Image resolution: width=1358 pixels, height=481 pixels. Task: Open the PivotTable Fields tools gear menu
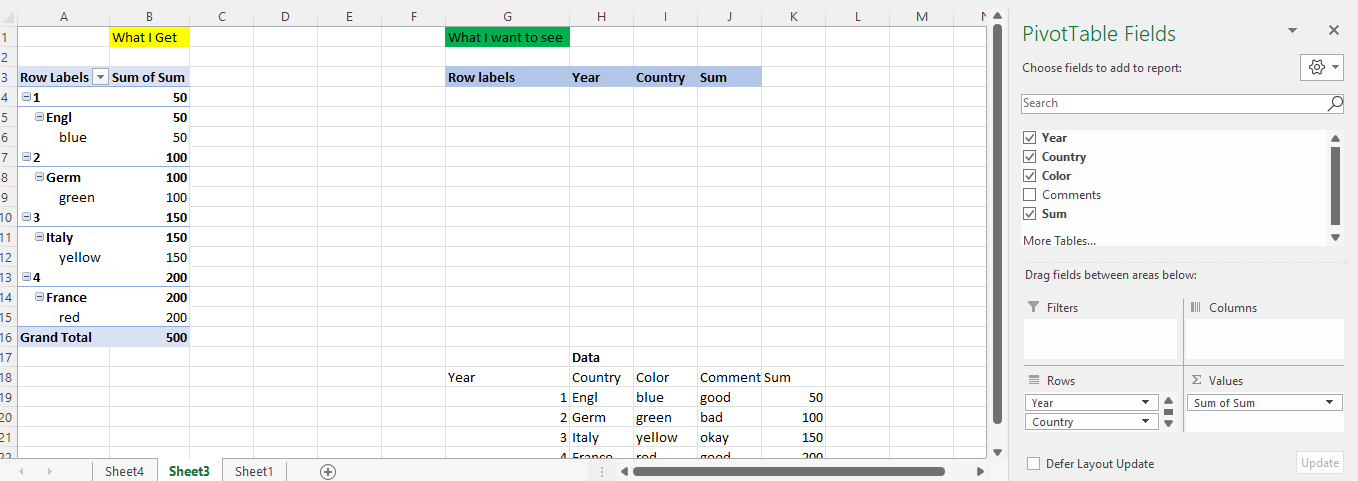(1321, 67)
